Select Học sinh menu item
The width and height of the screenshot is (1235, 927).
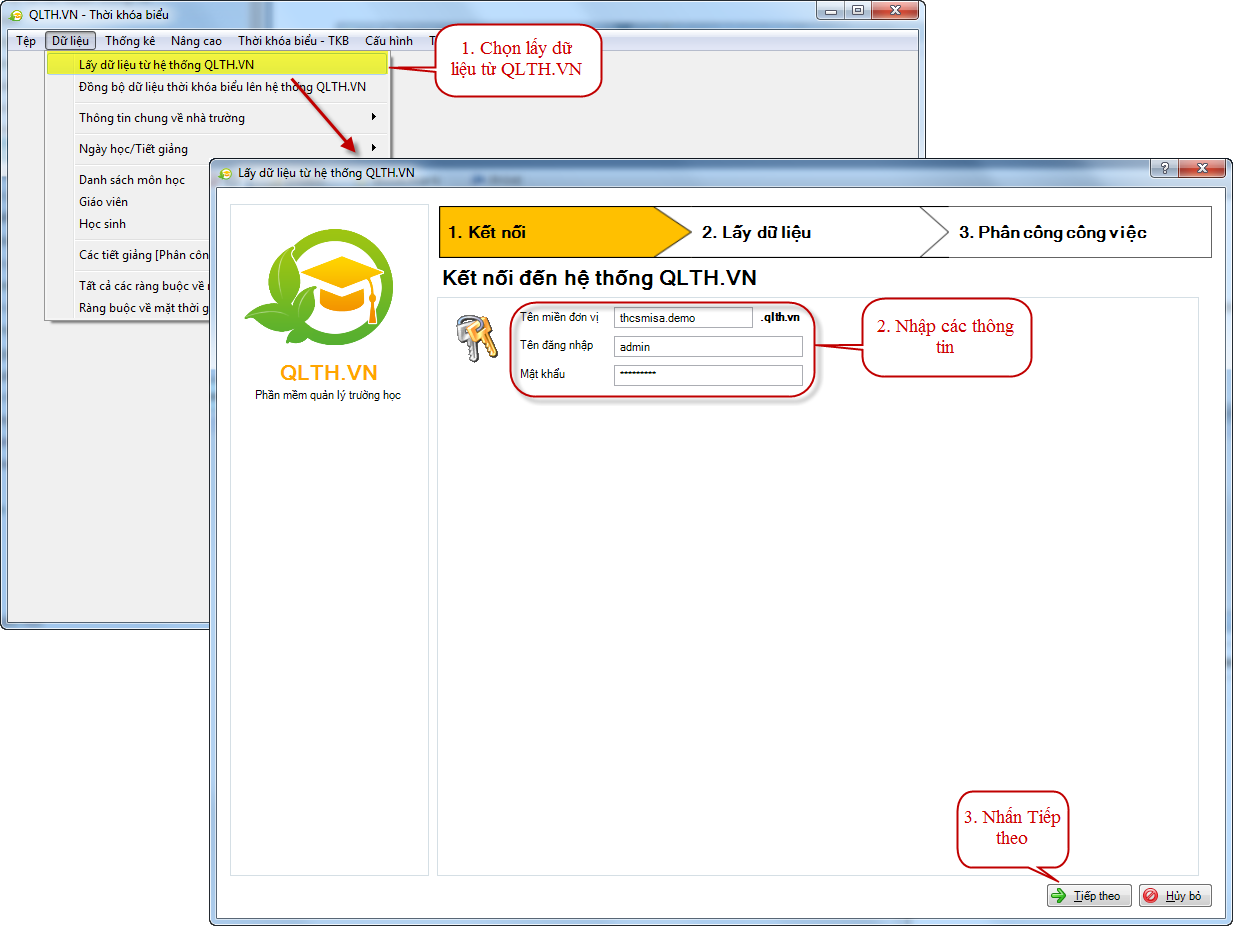103,224
